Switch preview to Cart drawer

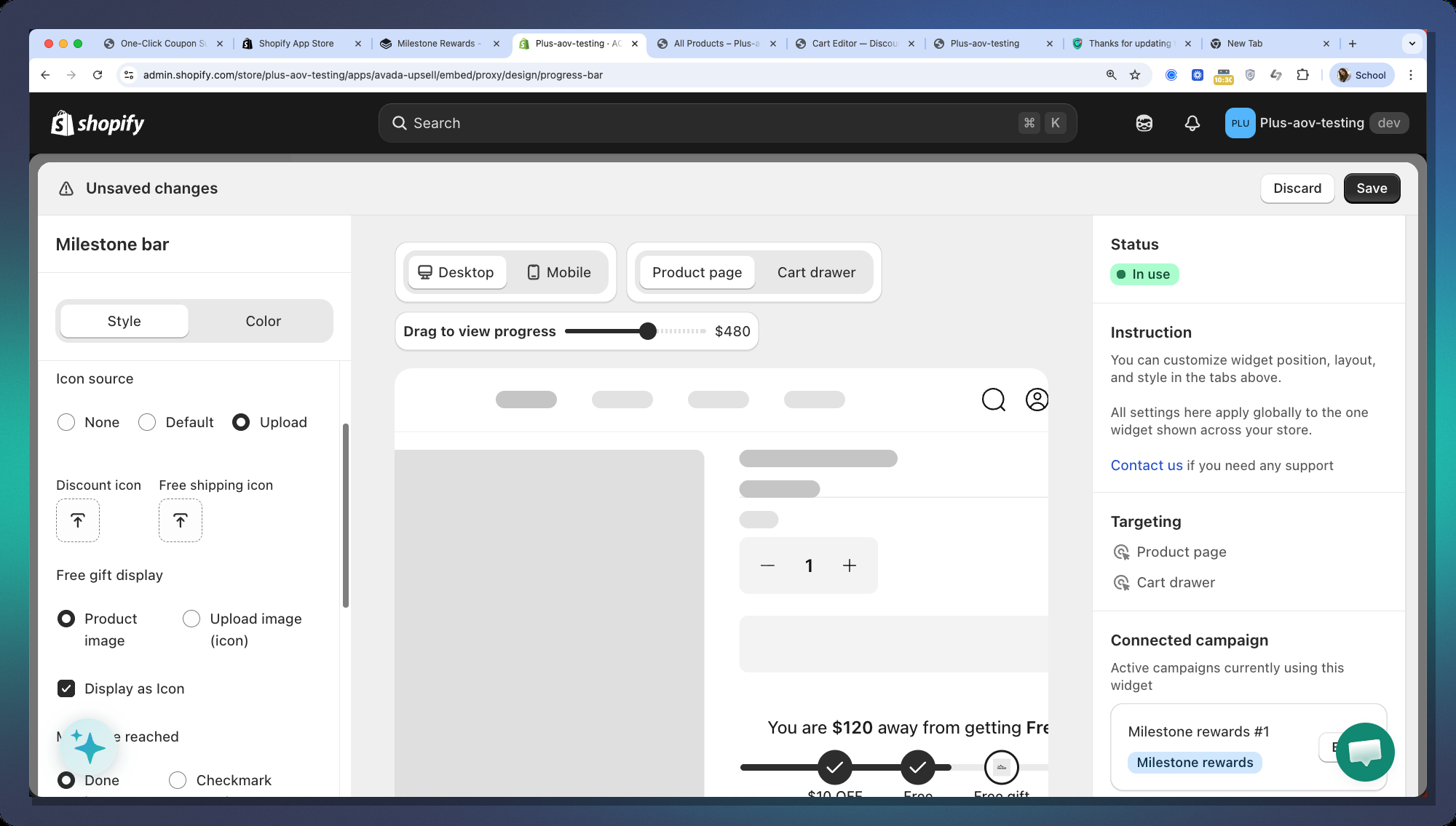tap(816, 272)
